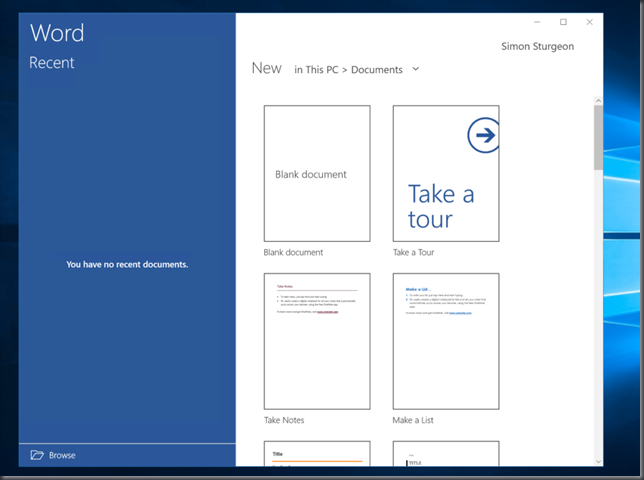The image size is (644, 480).
Task: Click the vertical scrollbar thumb
Action: tap(598, 137)
